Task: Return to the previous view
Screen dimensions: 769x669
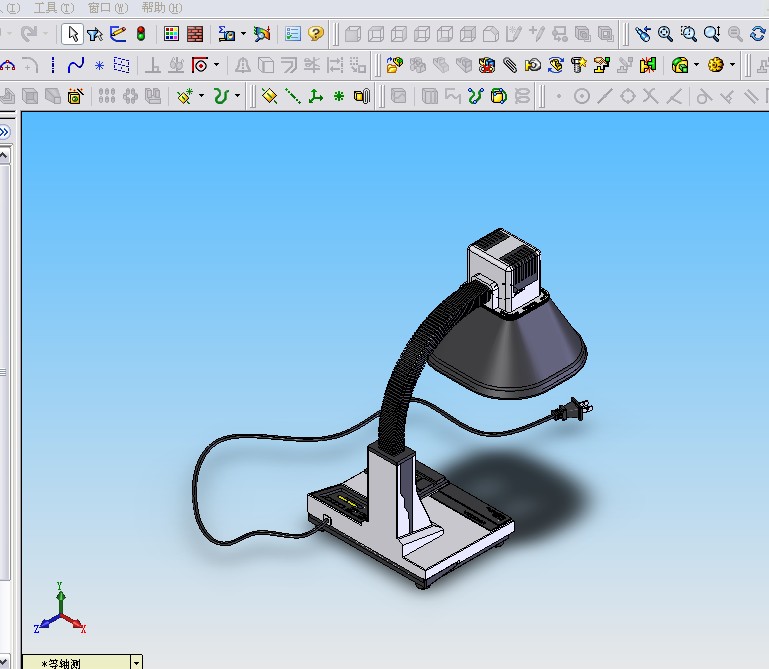Action: click(x=642, y=34)
